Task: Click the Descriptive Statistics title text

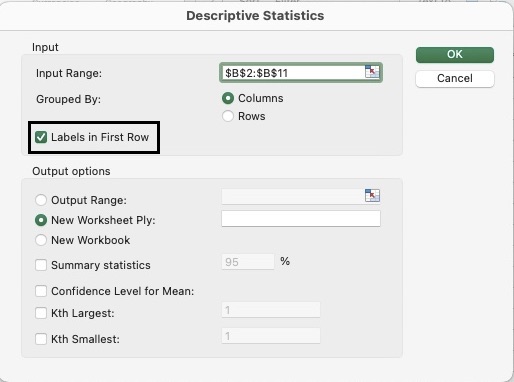Action: [255, 16]
